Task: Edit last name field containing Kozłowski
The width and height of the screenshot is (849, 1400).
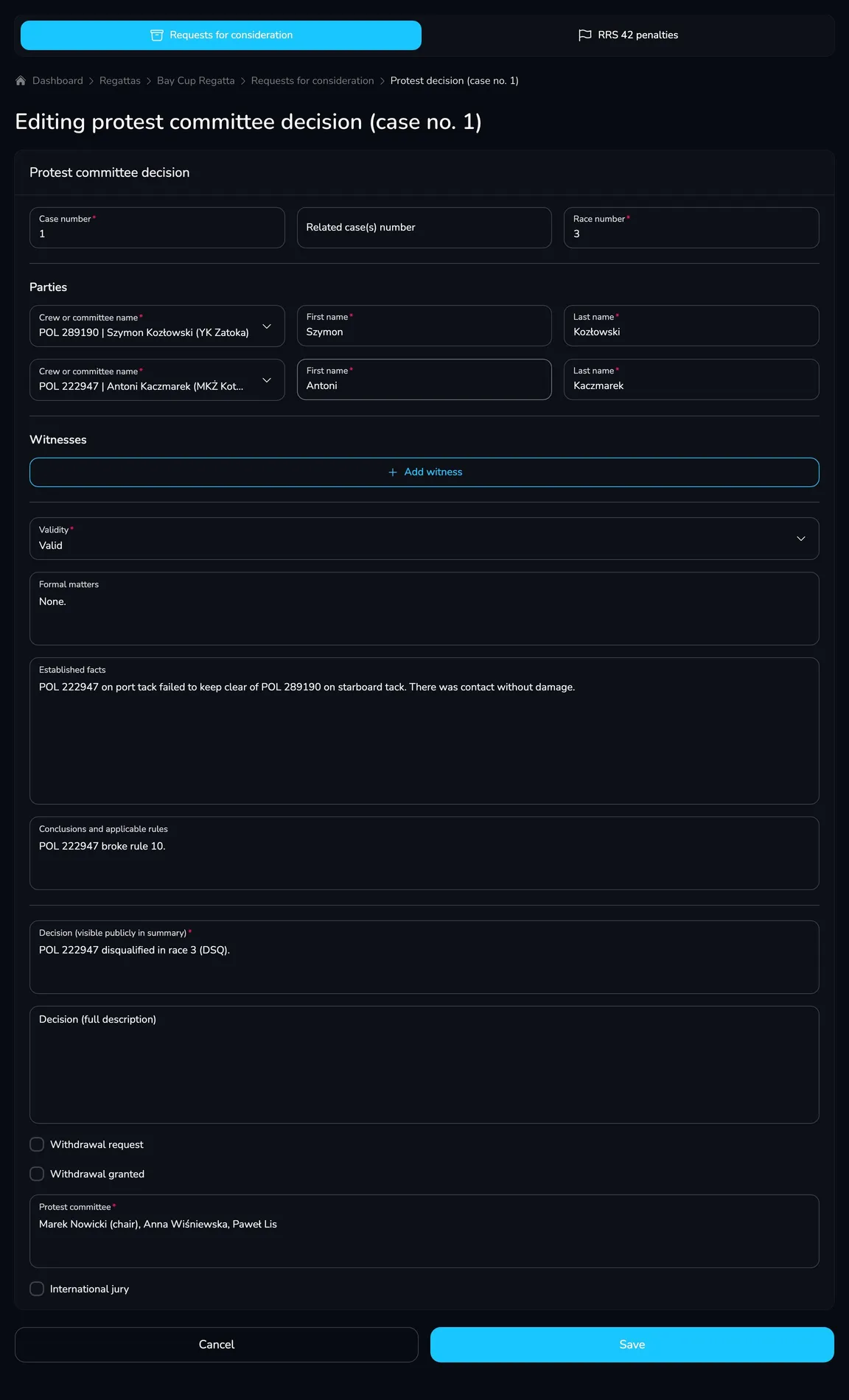Action: (691, 326)
